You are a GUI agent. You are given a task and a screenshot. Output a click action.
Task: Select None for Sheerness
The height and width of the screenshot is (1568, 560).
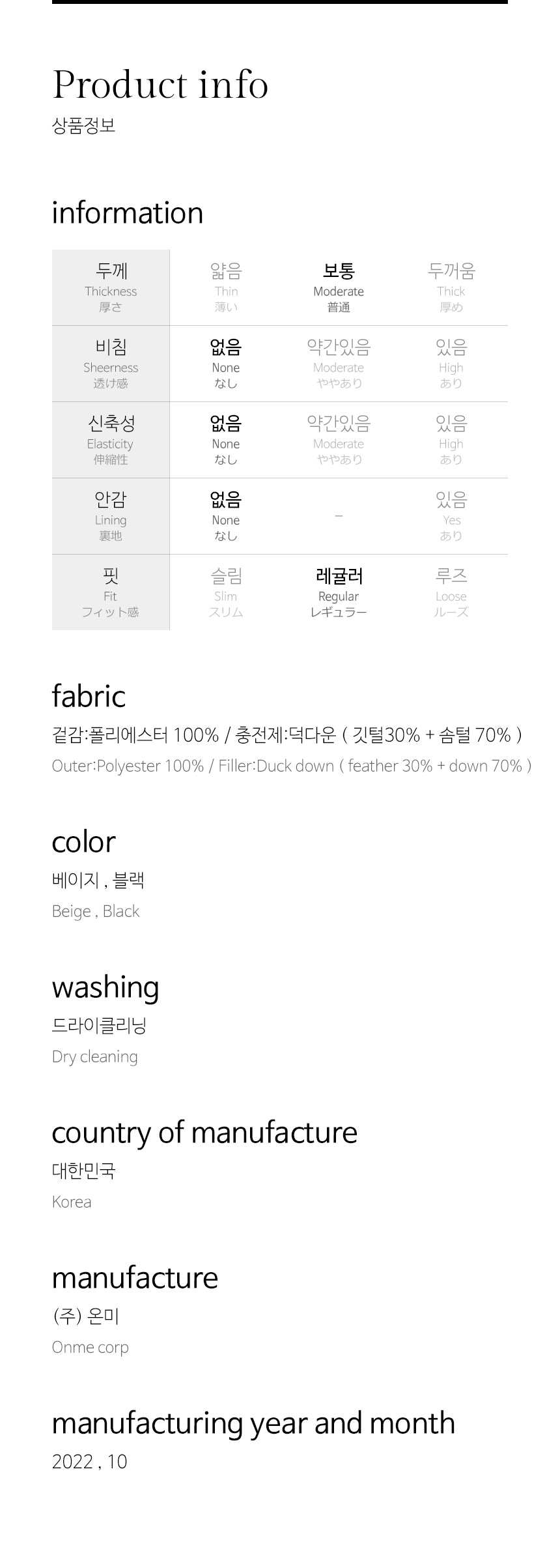point(226,364)
